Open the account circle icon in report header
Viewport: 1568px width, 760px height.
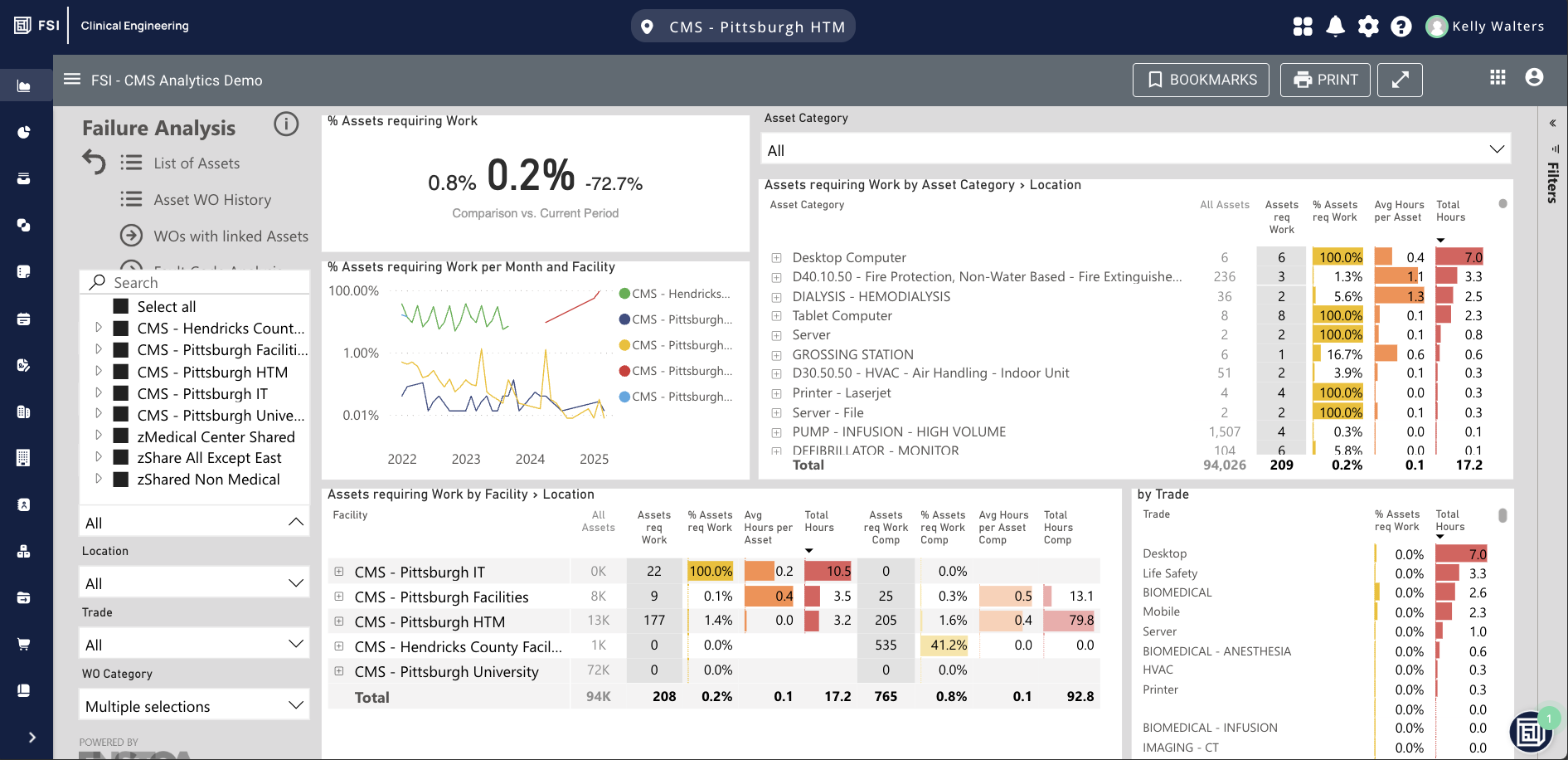(x=1534, y=77)
